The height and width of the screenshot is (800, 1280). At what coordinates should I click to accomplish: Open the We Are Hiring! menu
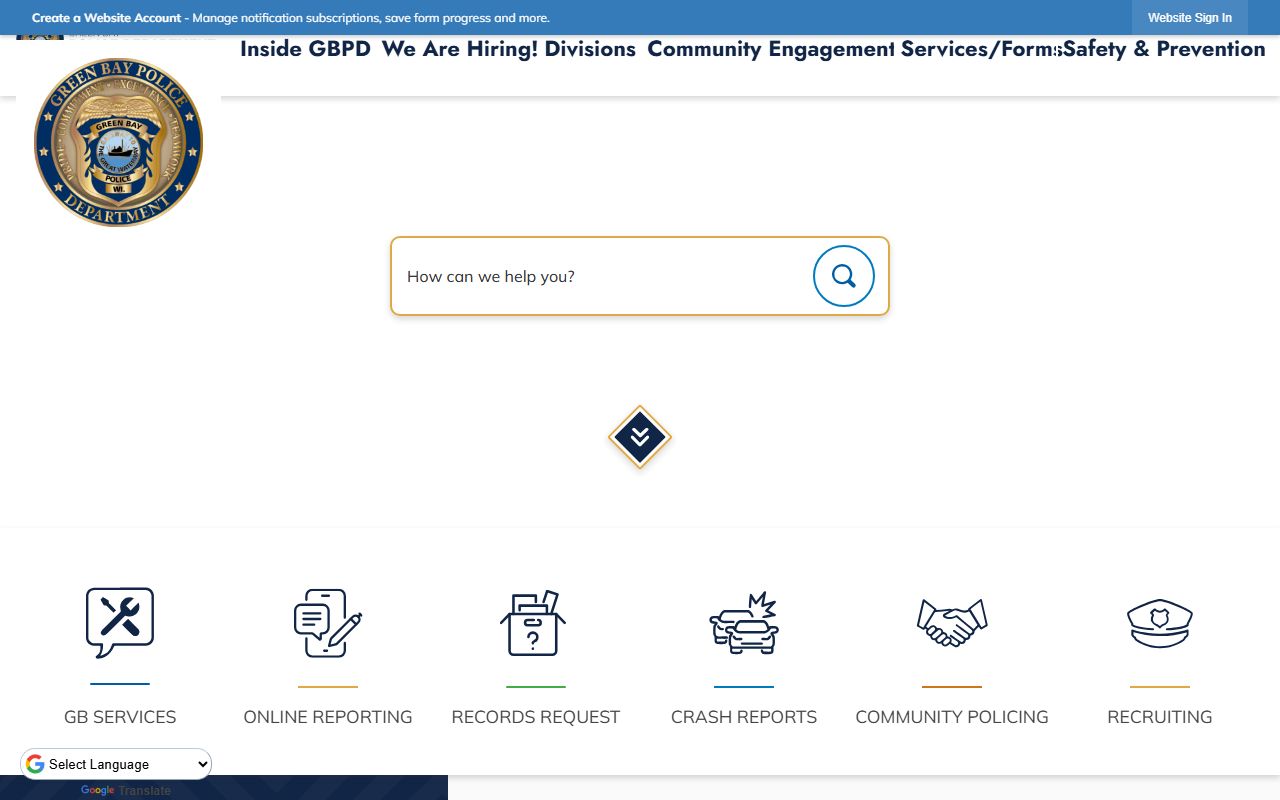click(458, 49)
